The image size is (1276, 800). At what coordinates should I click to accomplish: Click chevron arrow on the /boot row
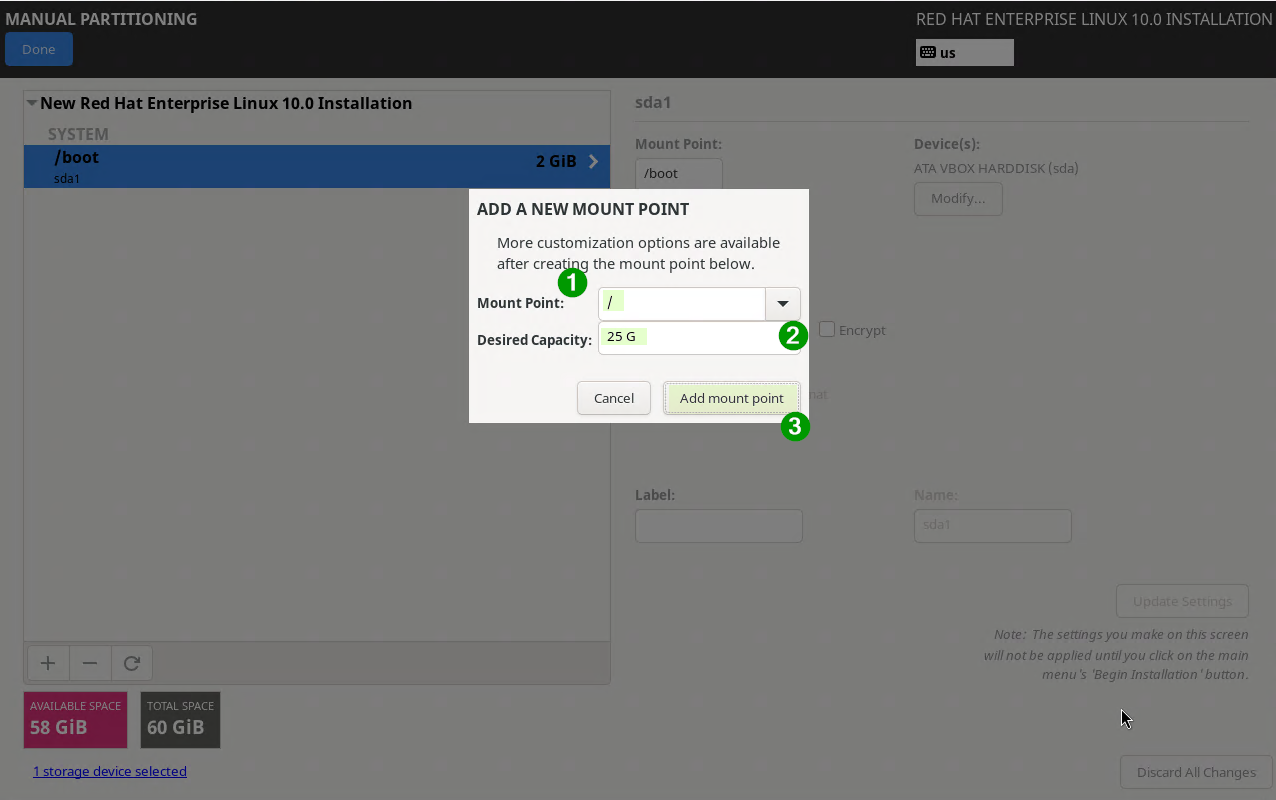pyautogui.click(x=593, y=161)
